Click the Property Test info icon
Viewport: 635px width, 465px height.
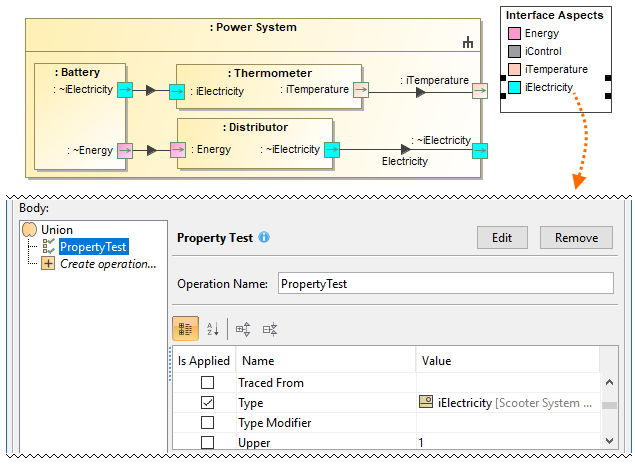pyautogui.click(x=264, y=238)
